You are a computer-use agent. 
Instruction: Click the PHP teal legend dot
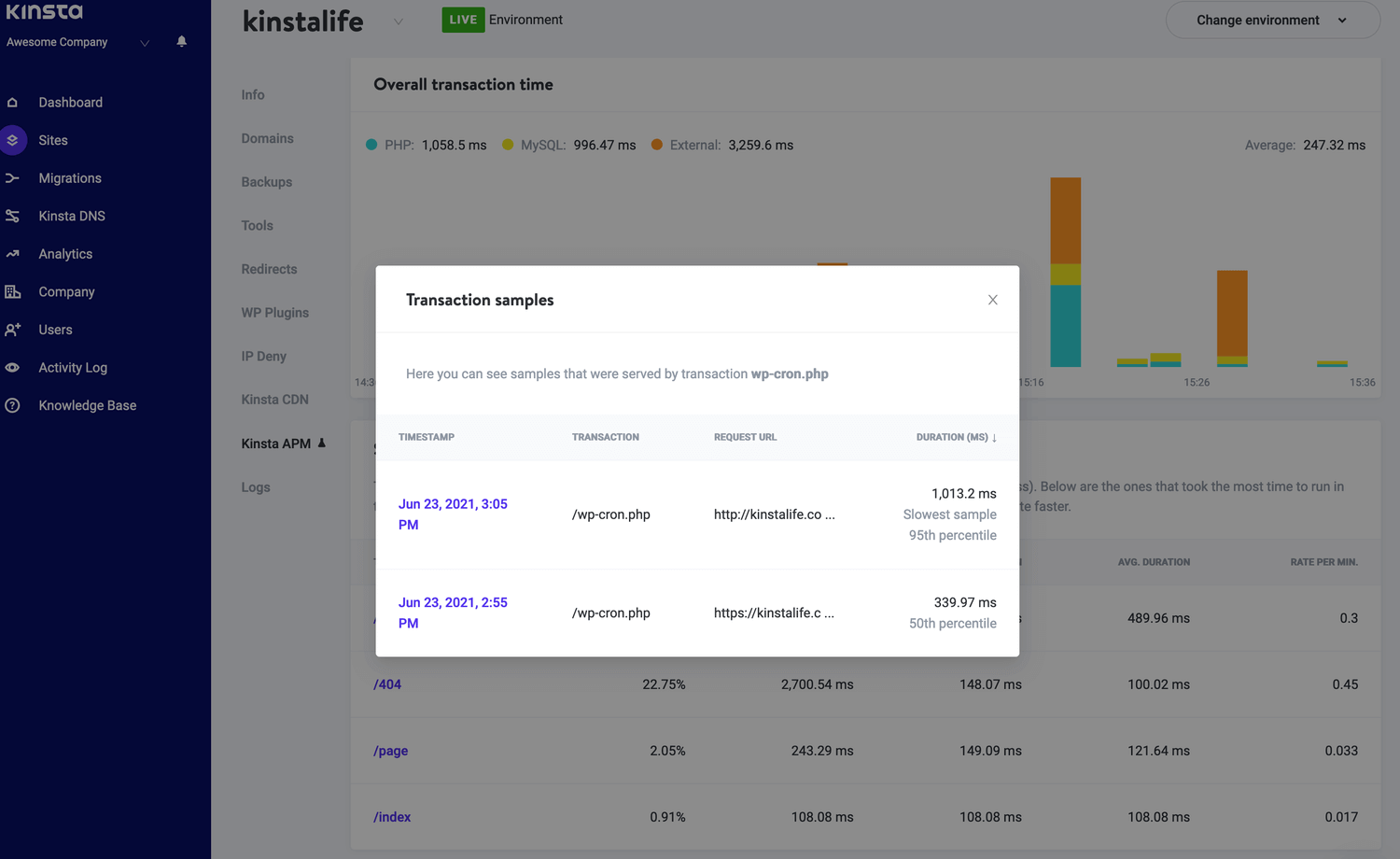click(x=371, y=145)
